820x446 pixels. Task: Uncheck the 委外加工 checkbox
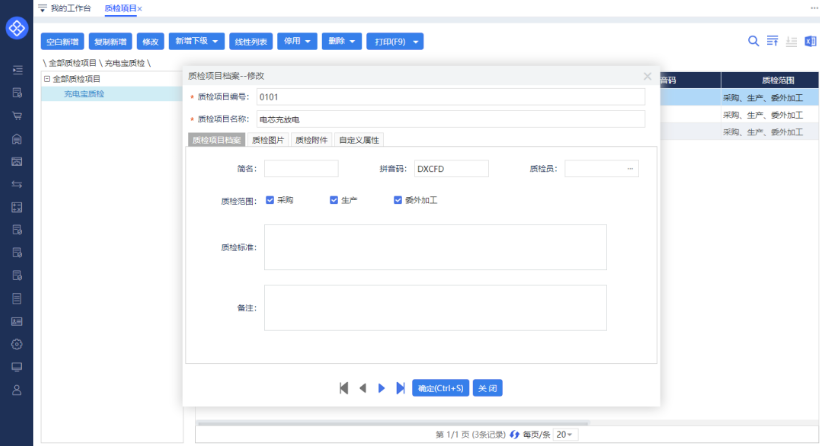tap(397, 200)
